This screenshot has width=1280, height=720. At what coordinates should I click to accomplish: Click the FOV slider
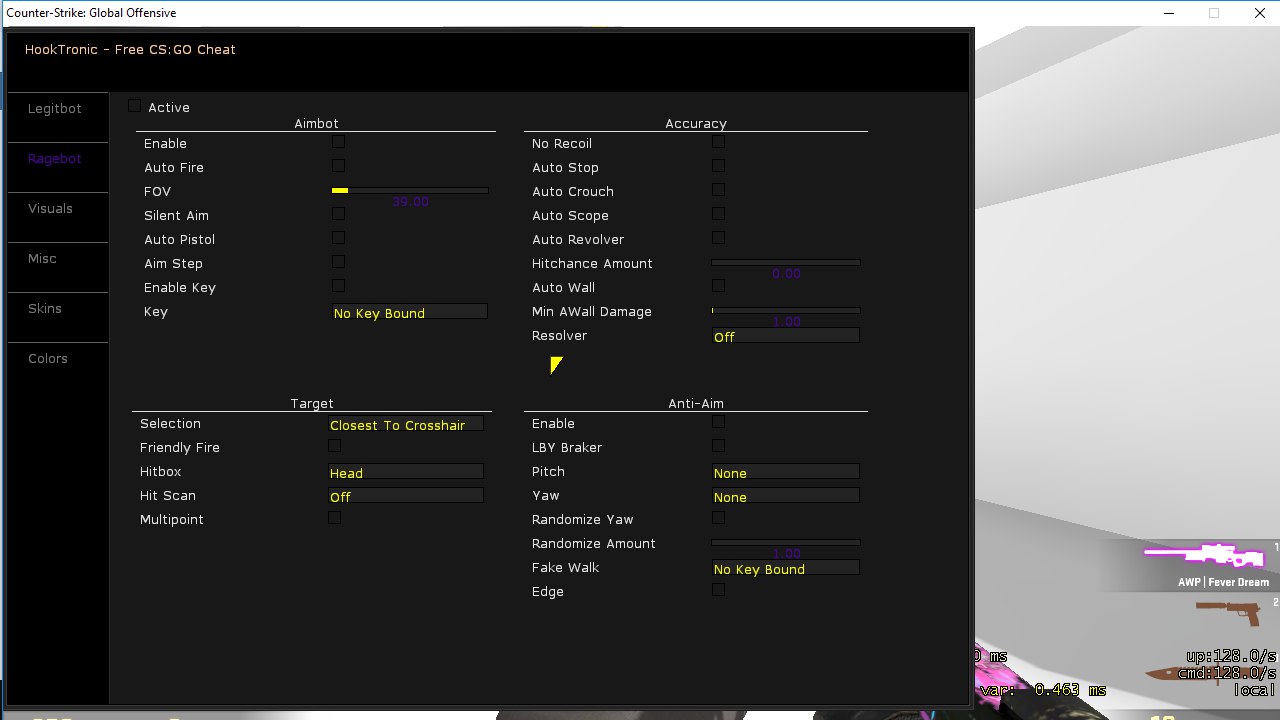410,190
